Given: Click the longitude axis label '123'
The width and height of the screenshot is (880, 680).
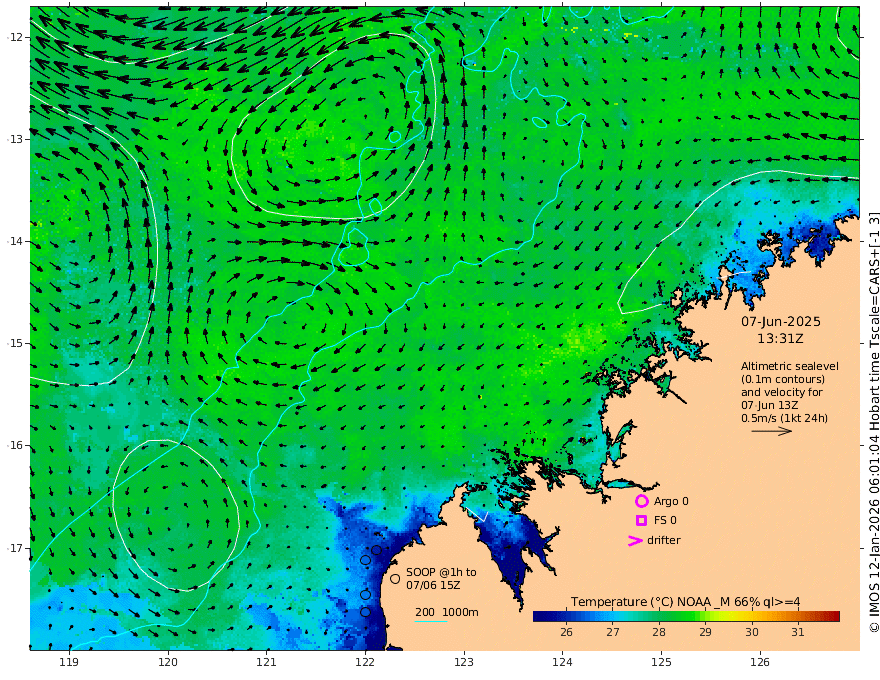Looking at the screenshot, I should (464, 662).
